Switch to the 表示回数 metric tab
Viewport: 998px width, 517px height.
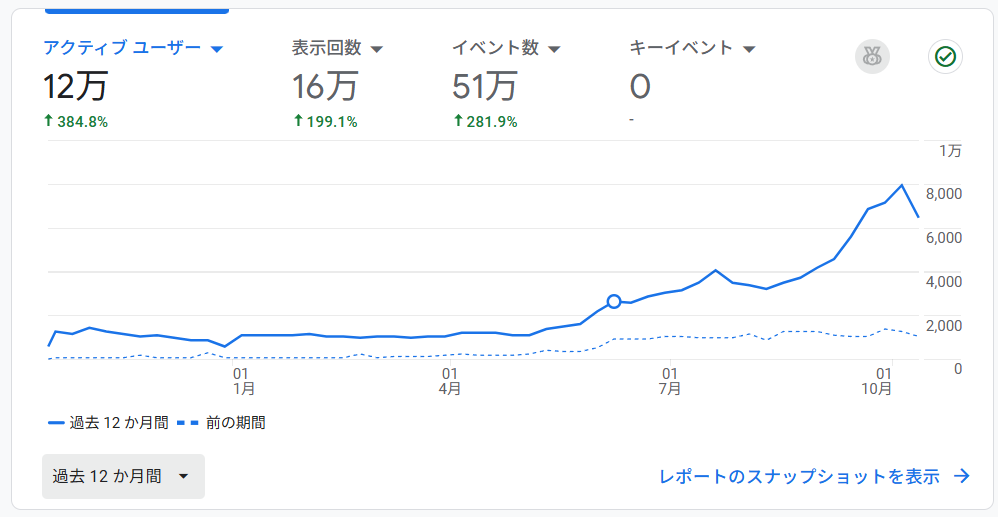click(x=327, y=48)
